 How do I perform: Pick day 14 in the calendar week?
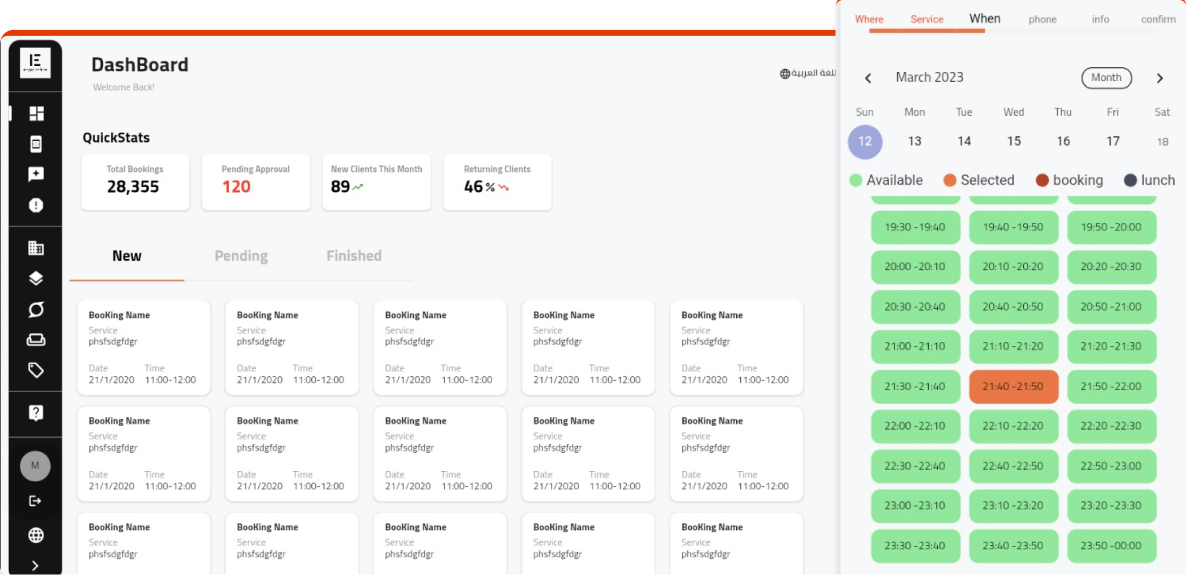tap(964, 142)
